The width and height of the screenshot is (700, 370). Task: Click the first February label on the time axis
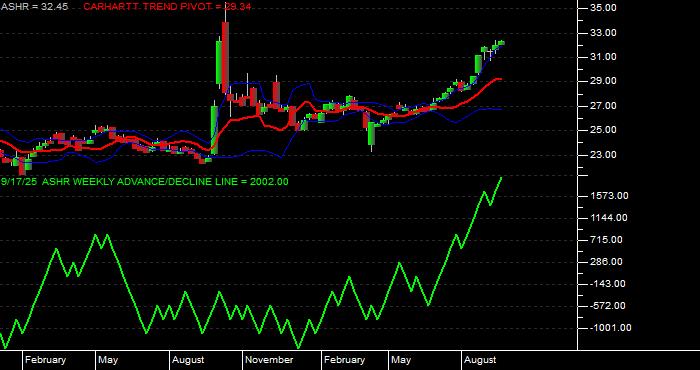tap(46, 360)
